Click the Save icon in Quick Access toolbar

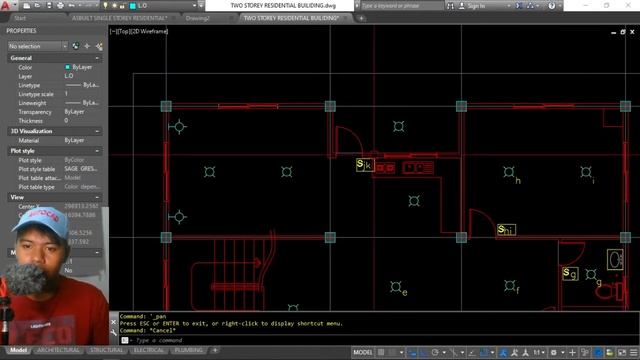[x=49, y=6]
